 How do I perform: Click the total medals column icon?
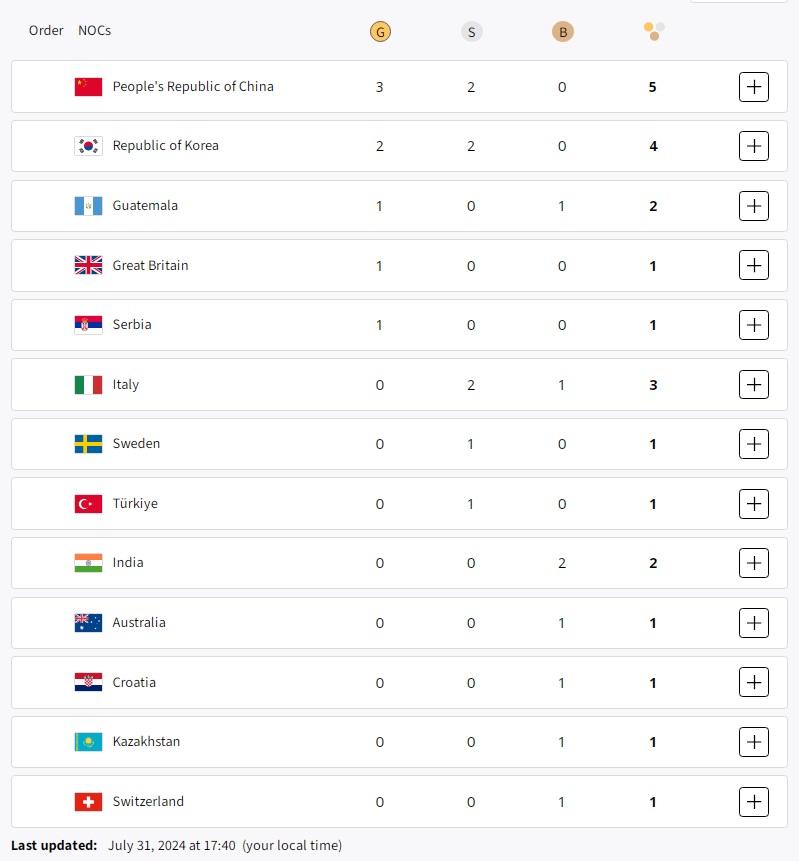tap(653, 31)
